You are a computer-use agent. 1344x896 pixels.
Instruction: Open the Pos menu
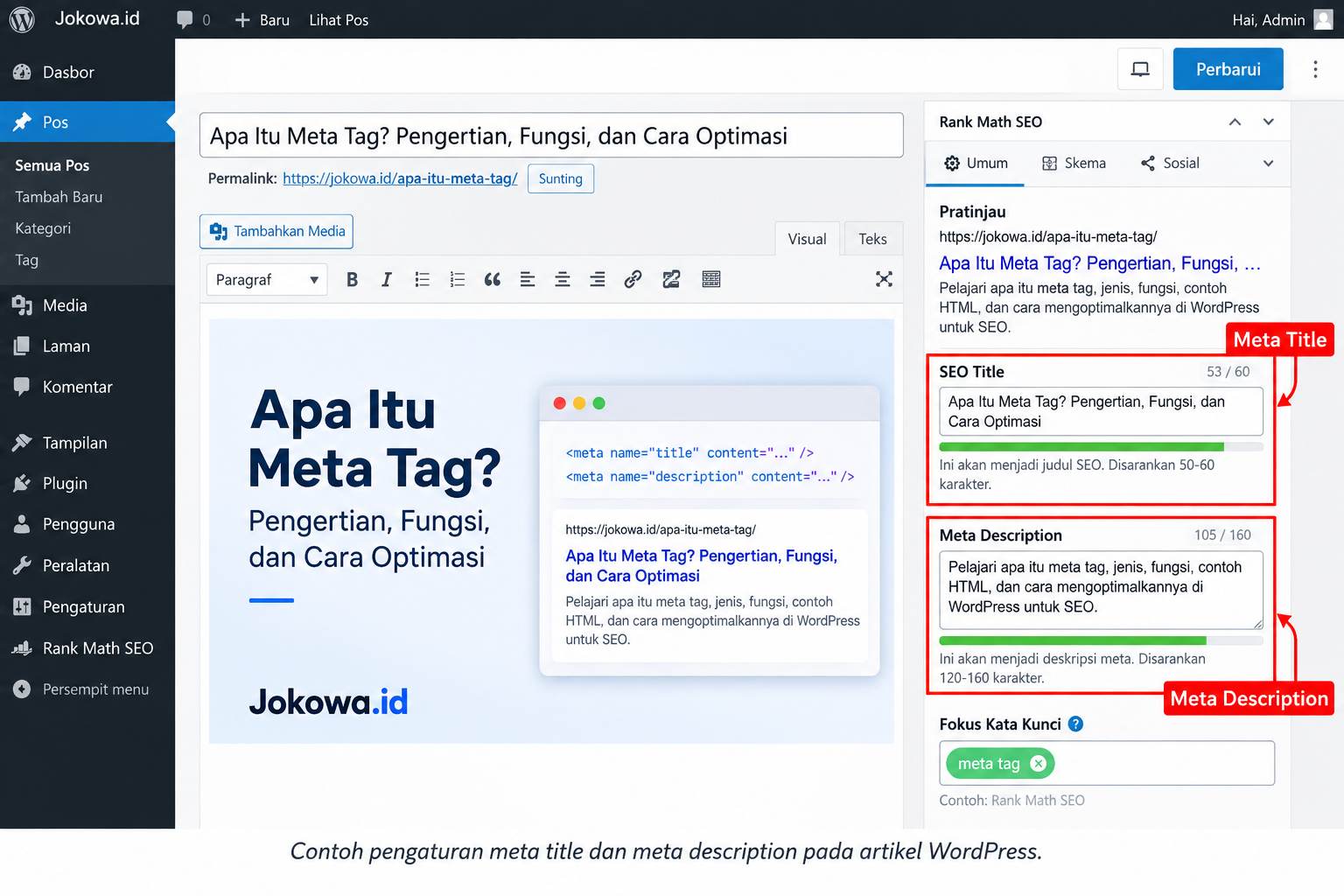pos(87,122)
